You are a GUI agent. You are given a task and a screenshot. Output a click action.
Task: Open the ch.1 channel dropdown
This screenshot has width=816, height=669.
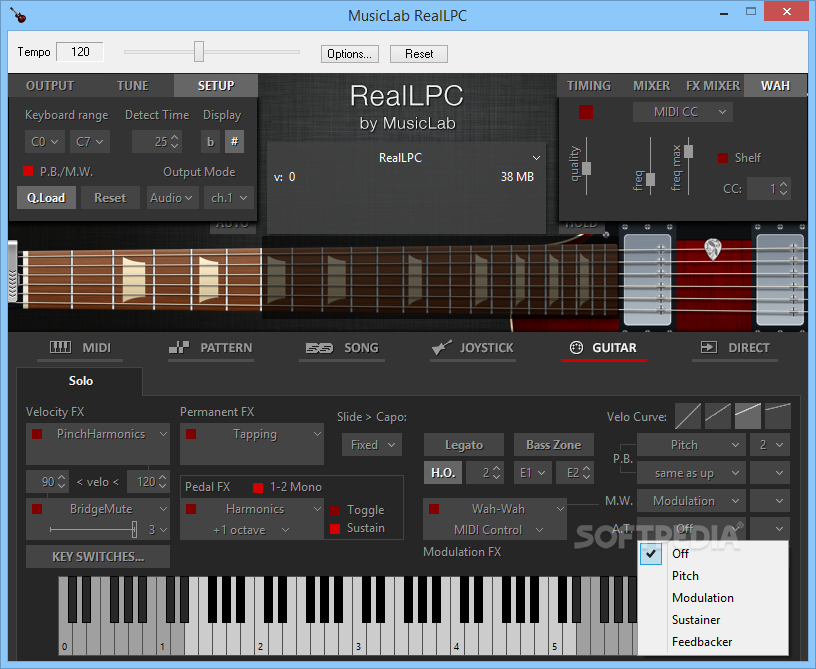click(229, 198)
